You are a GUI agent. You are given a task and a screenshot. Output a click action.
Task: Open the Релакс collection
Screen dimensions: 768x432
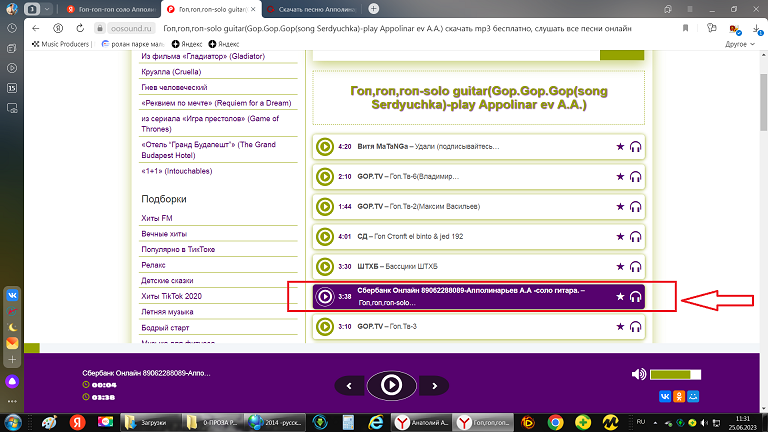[x=153, y=265]
